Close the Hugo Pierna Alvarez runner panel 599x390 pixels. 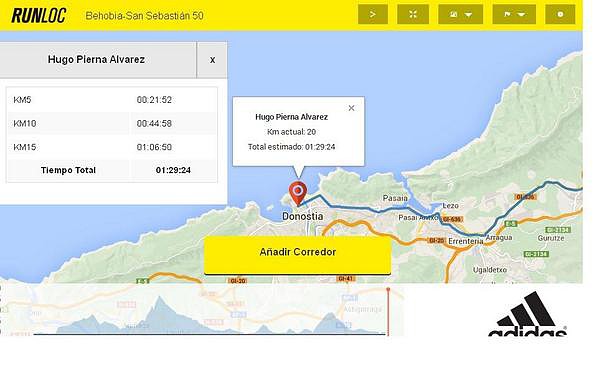(x=212, y=60)
